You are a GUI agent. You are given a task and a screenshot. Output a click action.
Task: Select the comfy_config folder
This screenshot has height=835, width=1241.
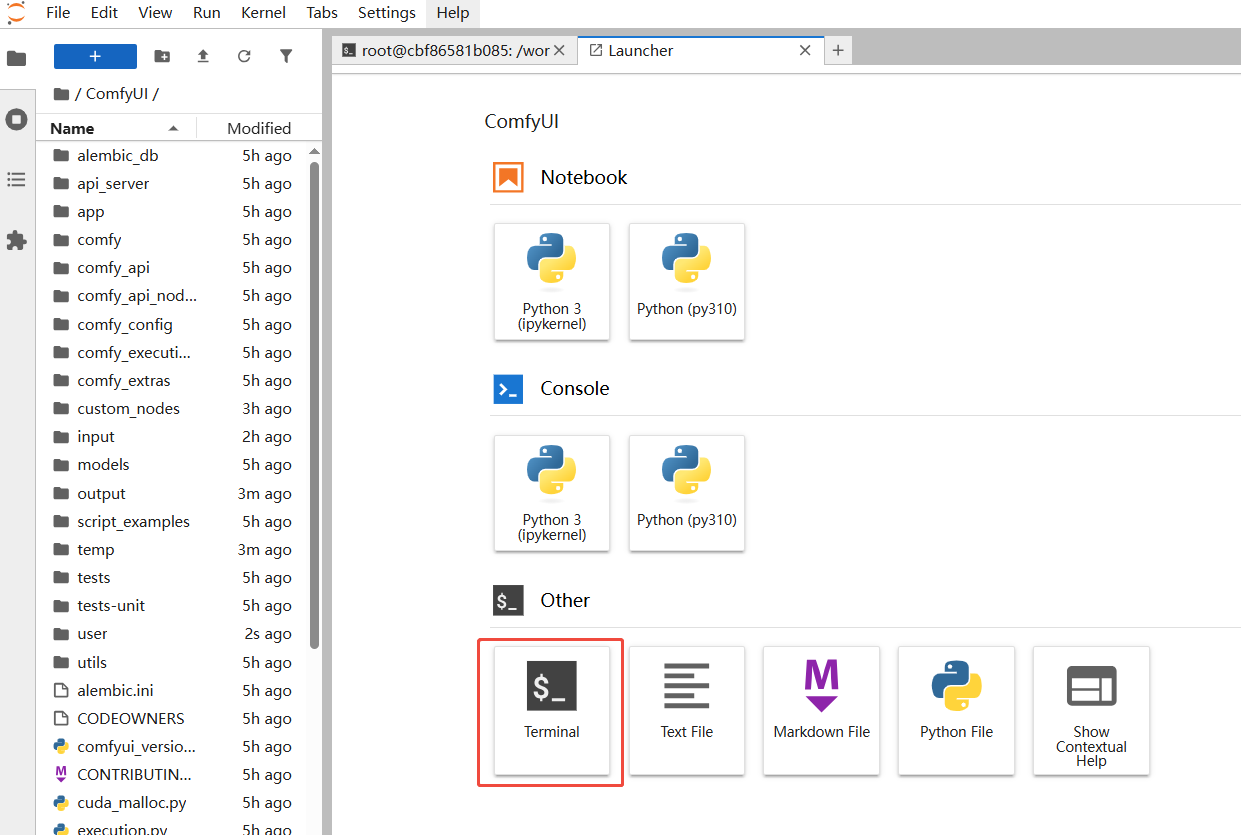point(172,325)
